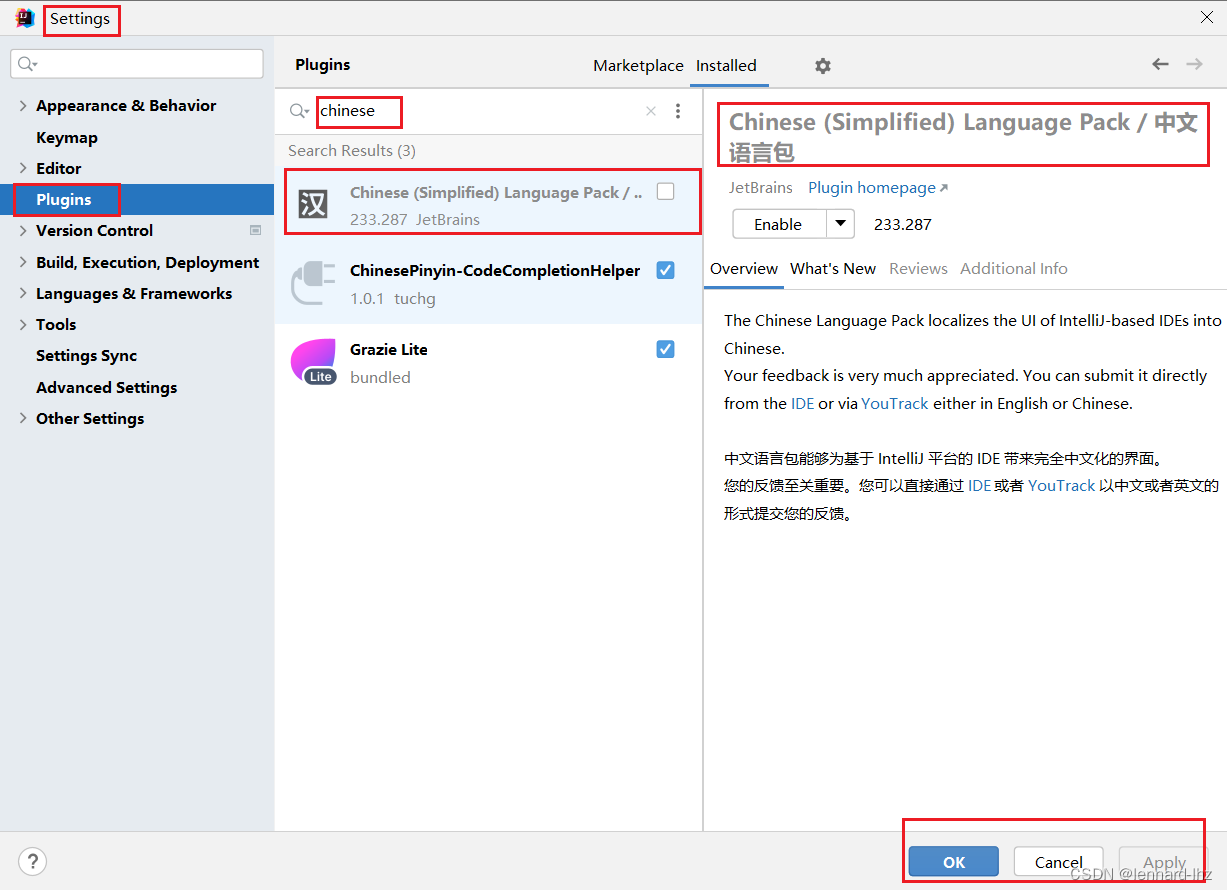Open the Reviews tab

918,268
